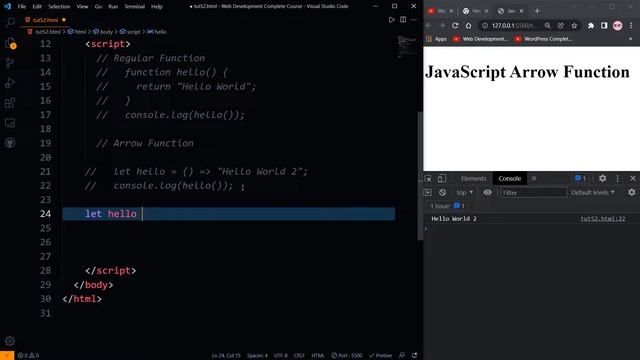Click Chrome forward navigation arrow
Screen dimensions: 640x360
442,25
